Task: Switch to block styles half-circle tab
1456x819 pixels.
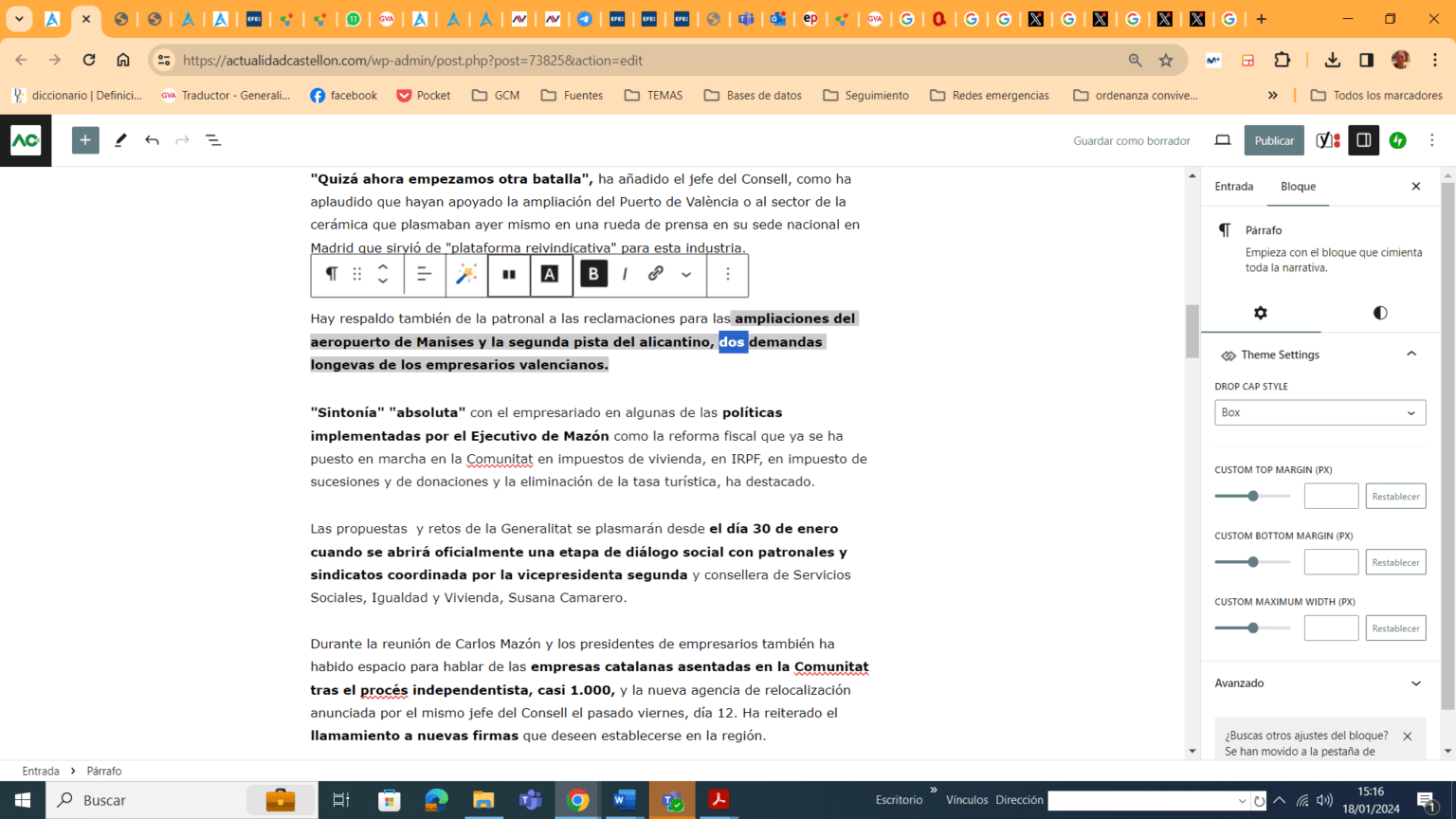Action: [x=1380, y=313]
